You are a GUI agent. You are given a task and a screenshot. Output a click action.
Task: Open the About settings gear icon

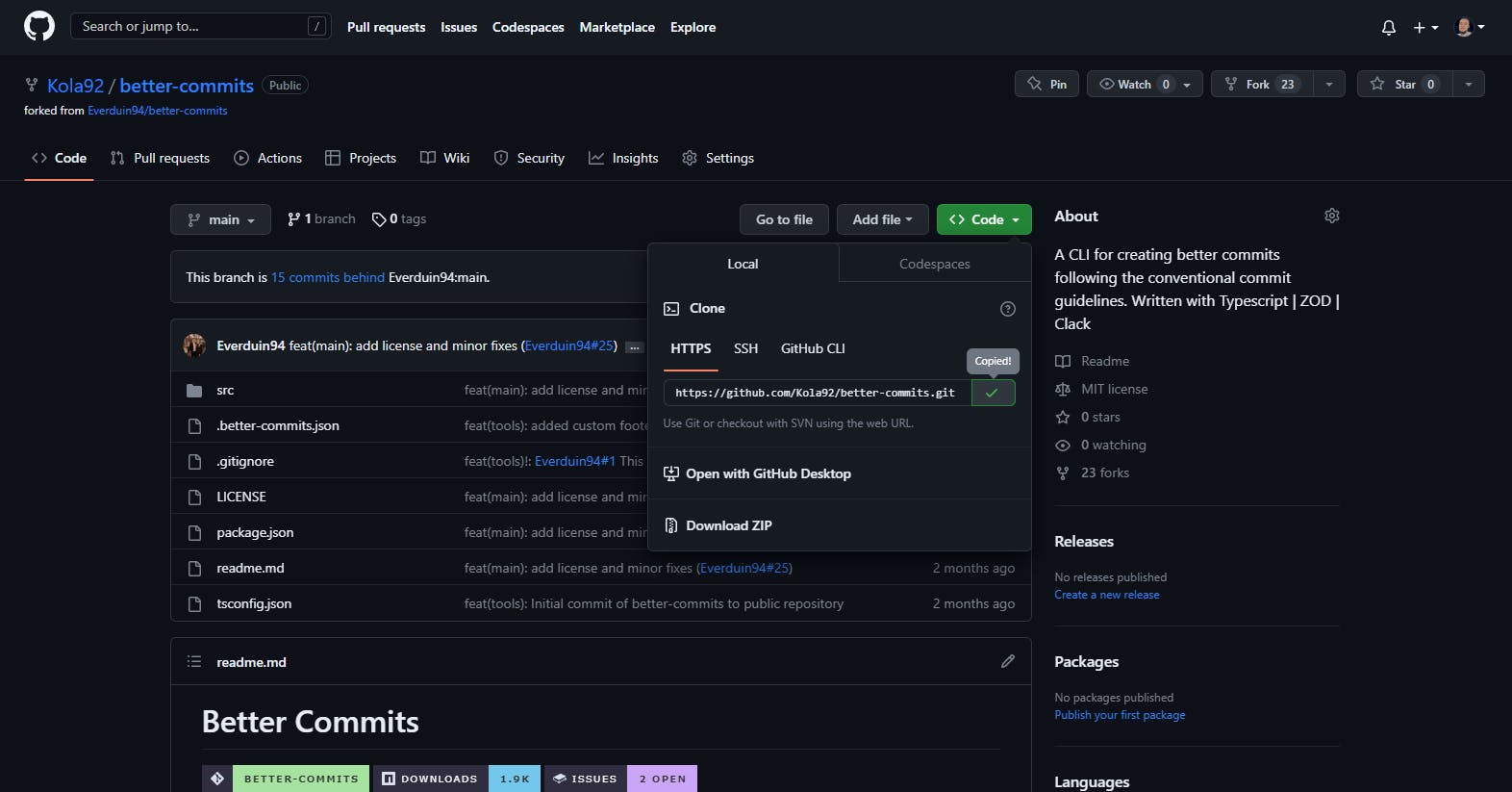1331,216
